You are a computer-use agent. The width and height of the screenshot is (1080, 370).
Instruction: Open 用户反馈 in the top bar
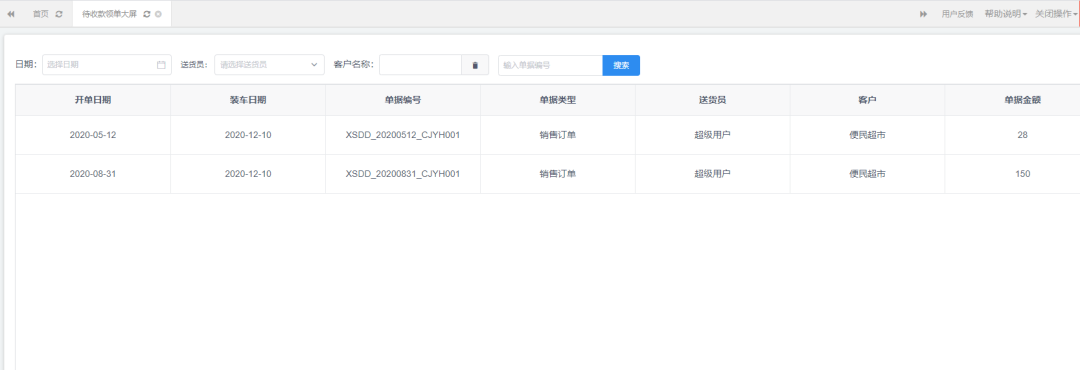pyautogui.click(x=957, y=14)
